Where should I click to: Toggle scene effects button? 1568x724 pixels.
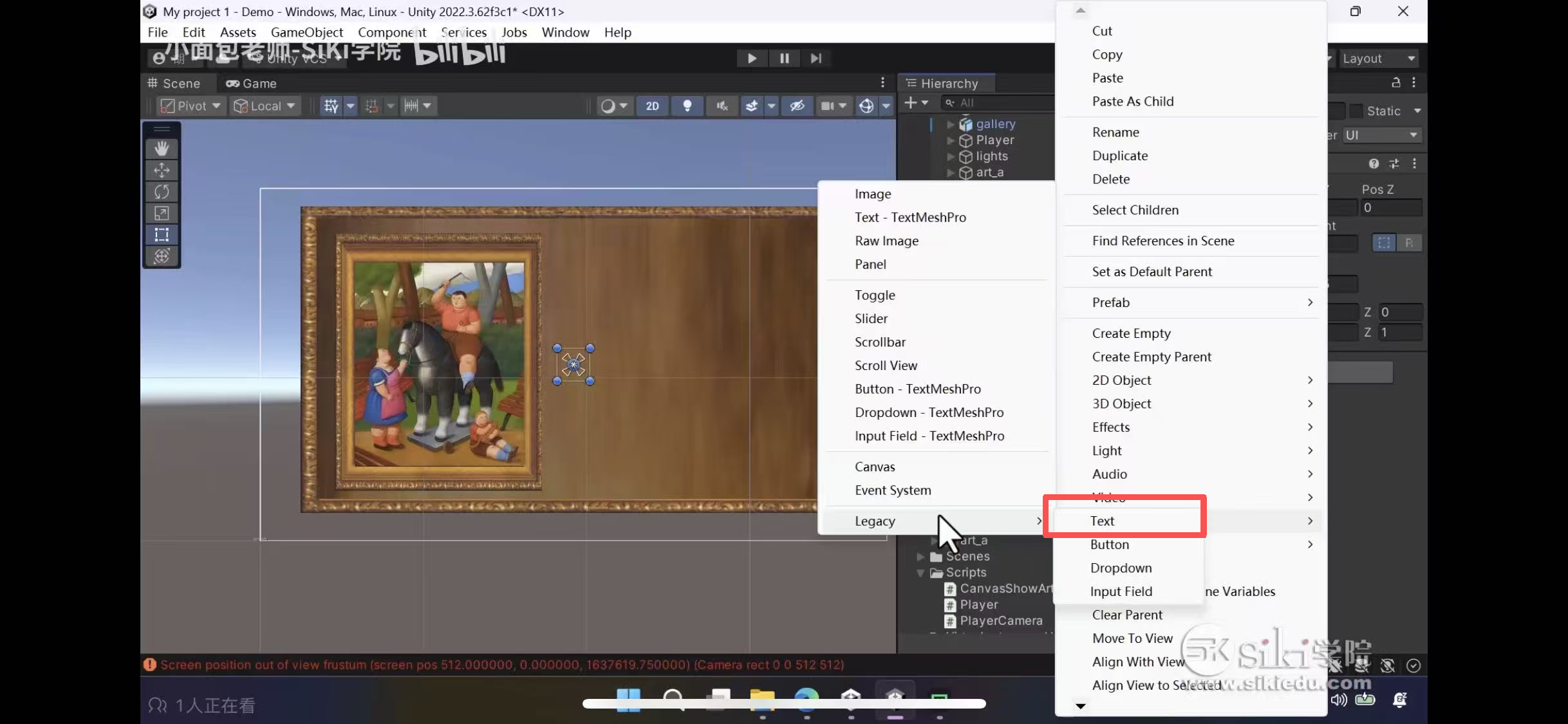coord(751,106)
